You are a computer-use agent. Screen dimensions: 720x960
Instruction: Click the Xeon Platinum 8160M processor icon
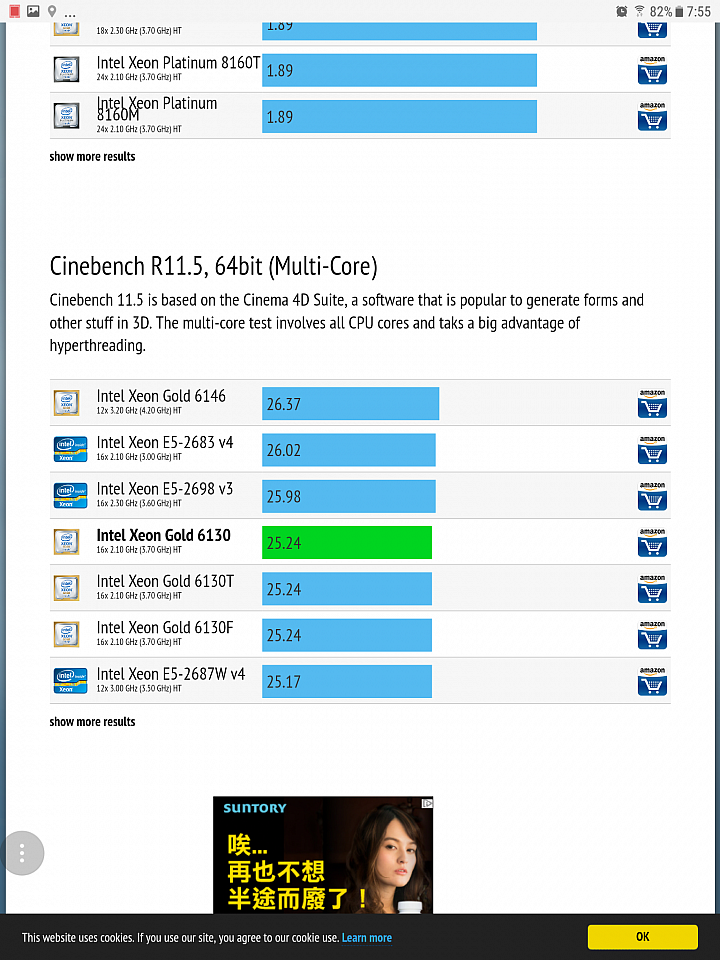(x=66, y=116)
